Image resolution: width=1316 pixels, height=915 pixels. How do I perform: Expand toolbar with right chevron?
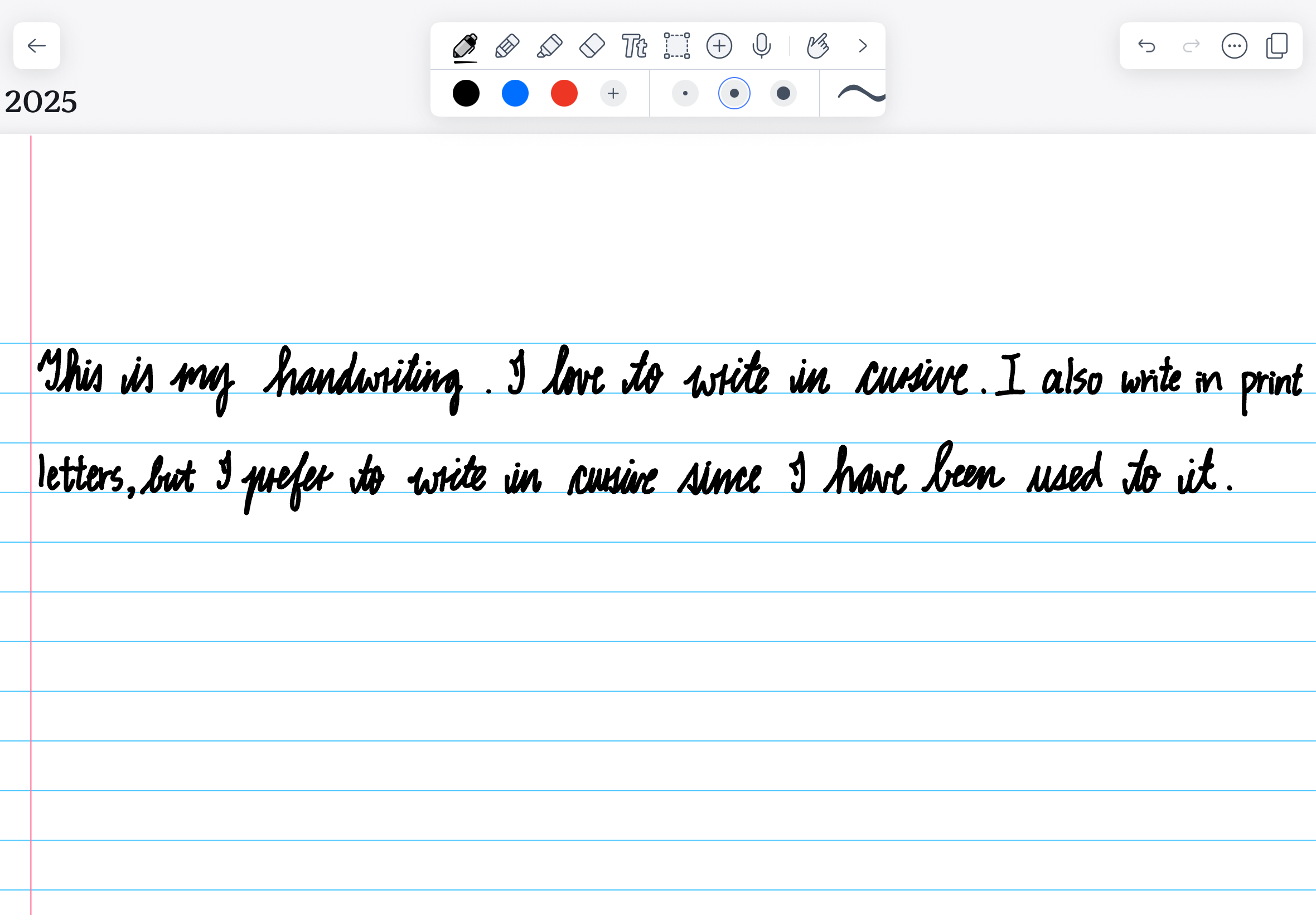click(863, 46)
